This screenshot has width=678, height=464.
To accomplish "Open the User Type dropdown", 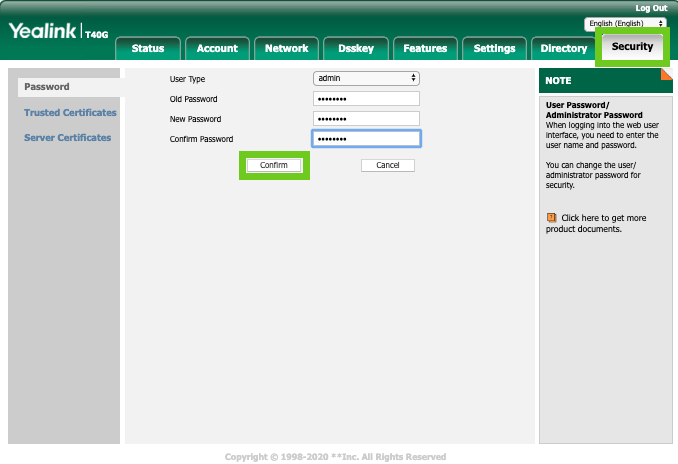I will click(366, 78).
